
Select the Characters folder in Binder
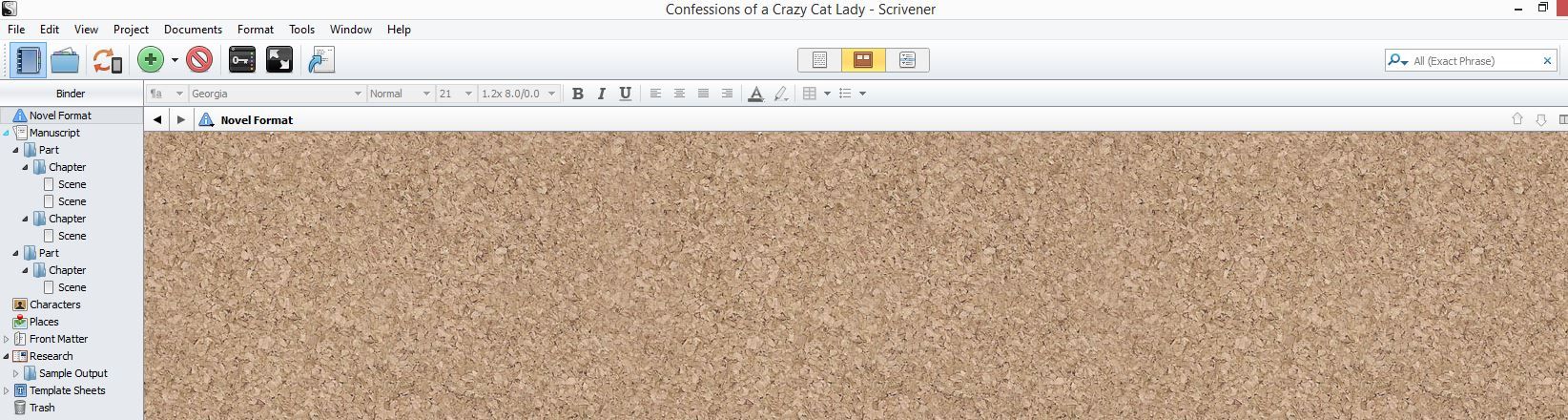click(x=54, y=304)
